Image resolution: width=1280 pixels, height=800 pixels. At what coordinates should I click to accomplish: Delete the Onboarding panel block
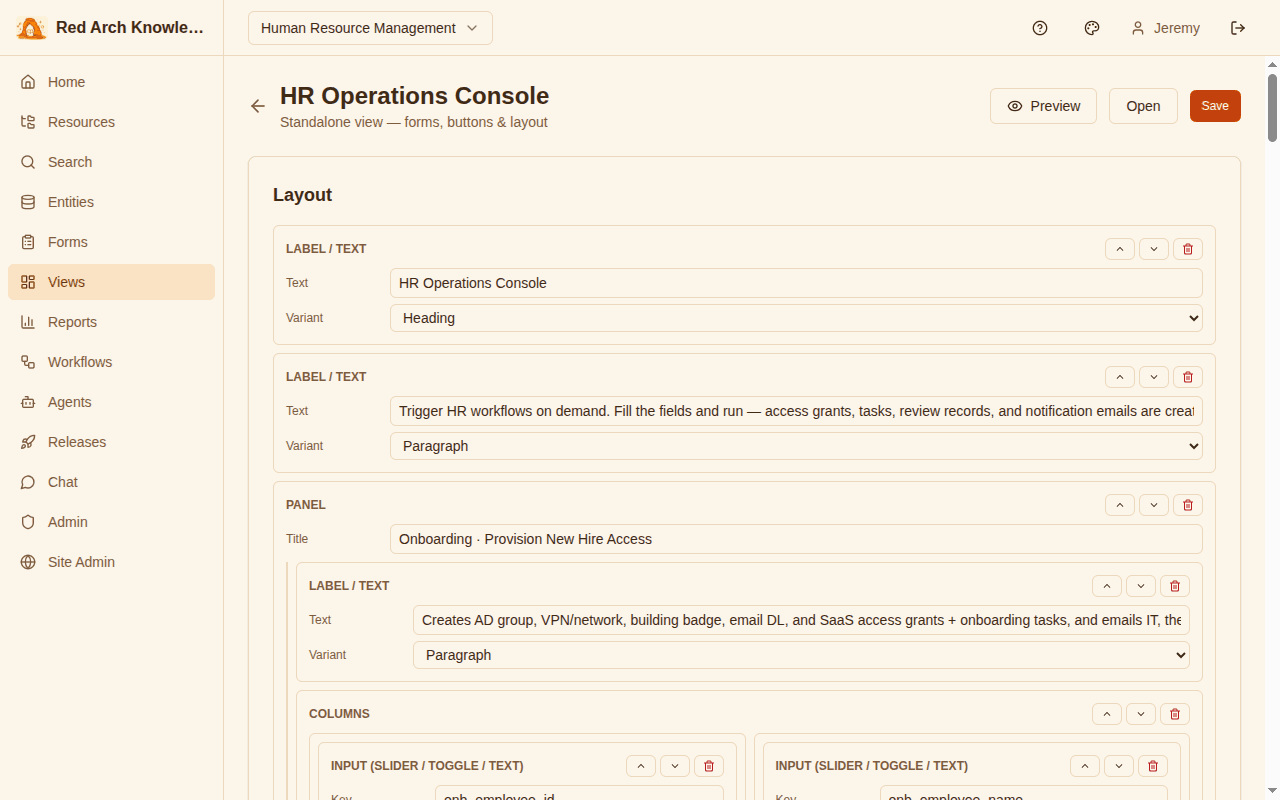point(1188,505)
